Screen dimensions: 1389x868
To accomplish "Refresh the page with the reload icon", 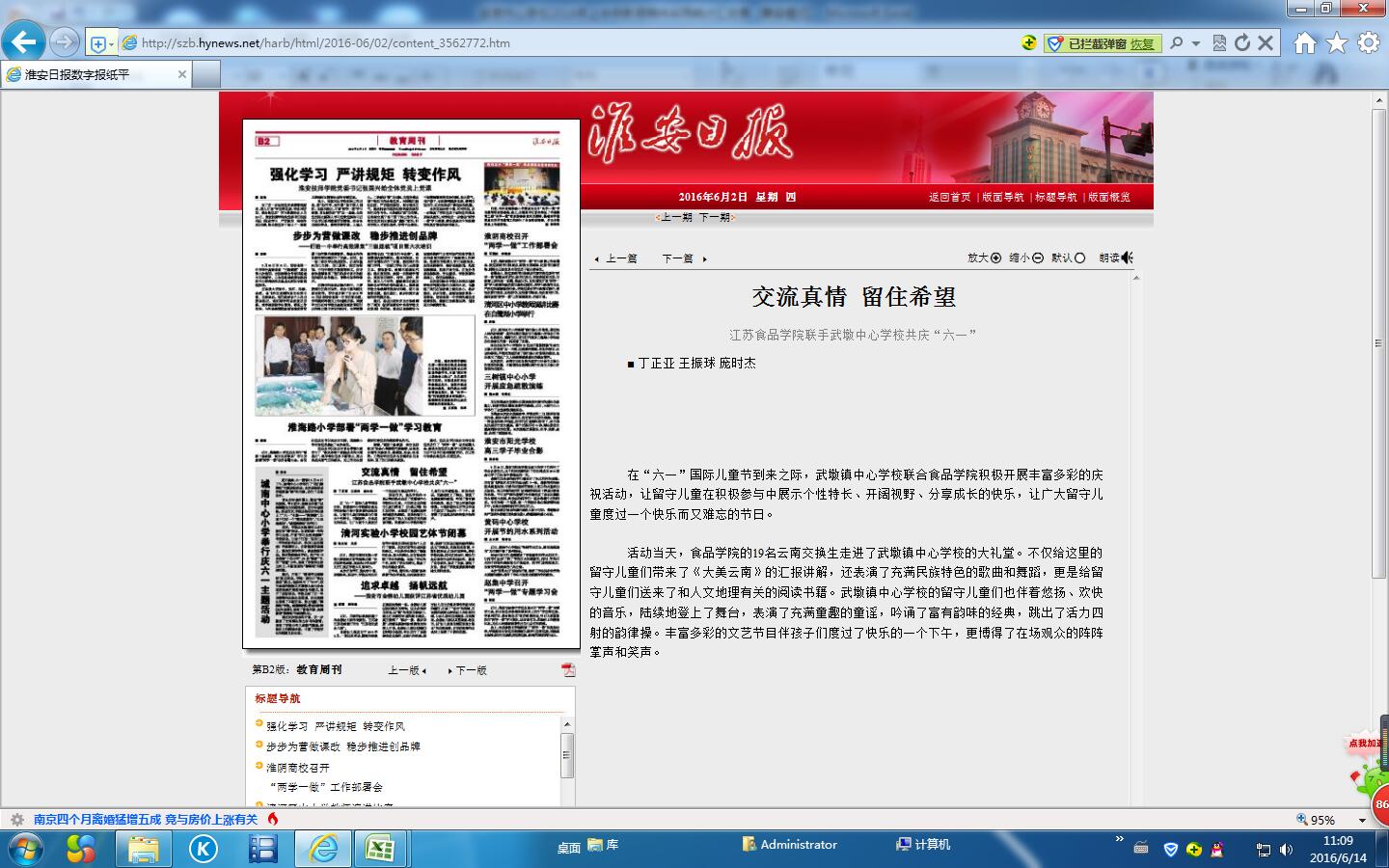I will (1242, 42).
